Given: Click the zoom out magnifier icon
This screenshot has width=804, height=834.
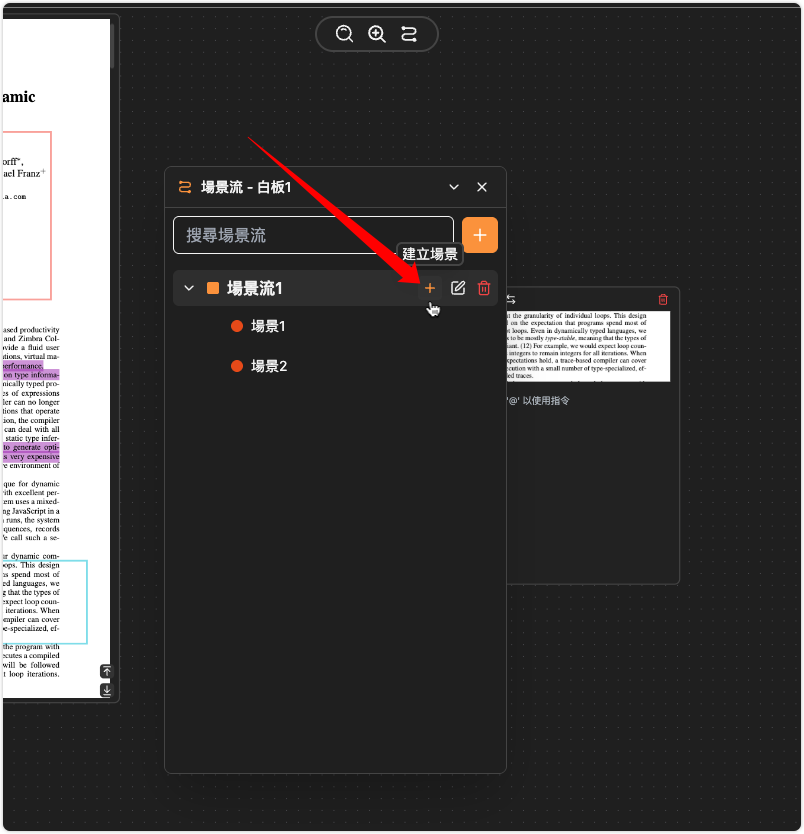Looking at the screenshot, I should [345, 34].
